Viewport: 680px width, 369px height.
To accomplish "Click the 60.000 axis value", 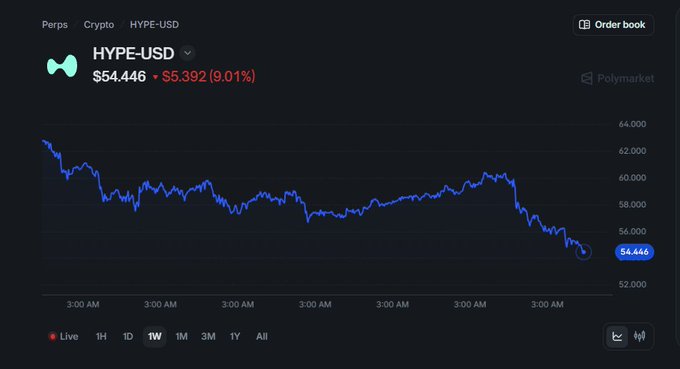I will [x=632, y=178].
